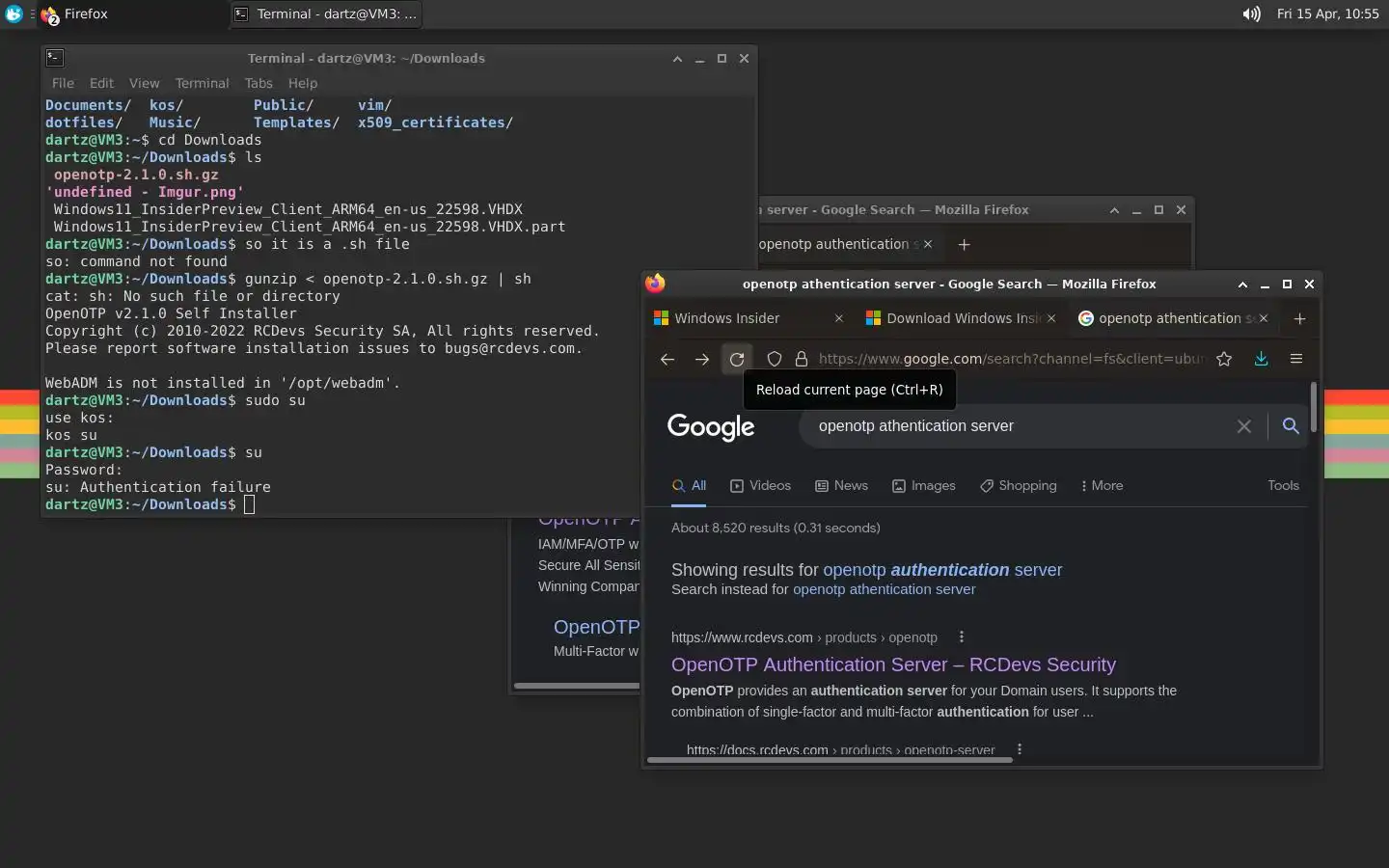The height and width of the screenshot is (868, 1389).
Task: Click the Firefox logo in front window title bar
Action: (655, 284)
